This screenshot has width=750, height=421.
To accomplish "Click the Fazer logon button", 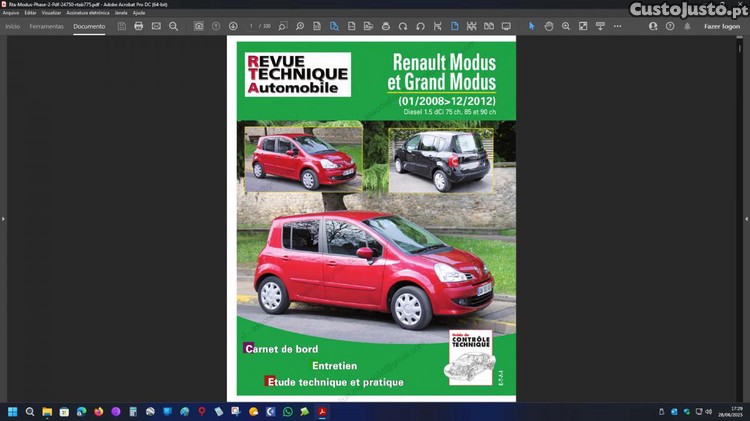I will pyautogui.click(x=722, y=26).
